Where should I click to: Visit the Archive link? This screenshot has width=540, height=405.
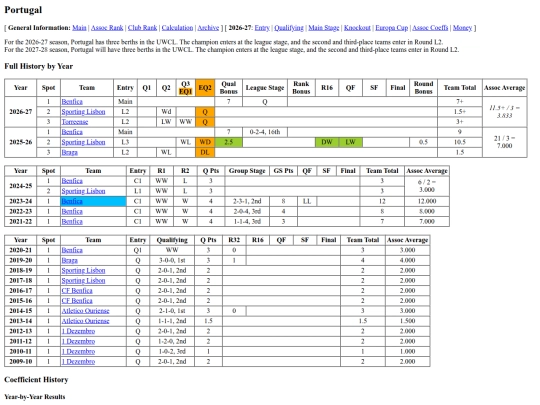[208, 28]
